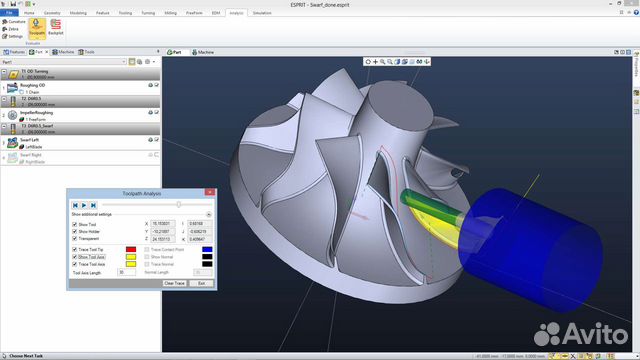Click the Swarf Left operation icon
Viewport: 640px width, 360px height.
tap(13, 142)
